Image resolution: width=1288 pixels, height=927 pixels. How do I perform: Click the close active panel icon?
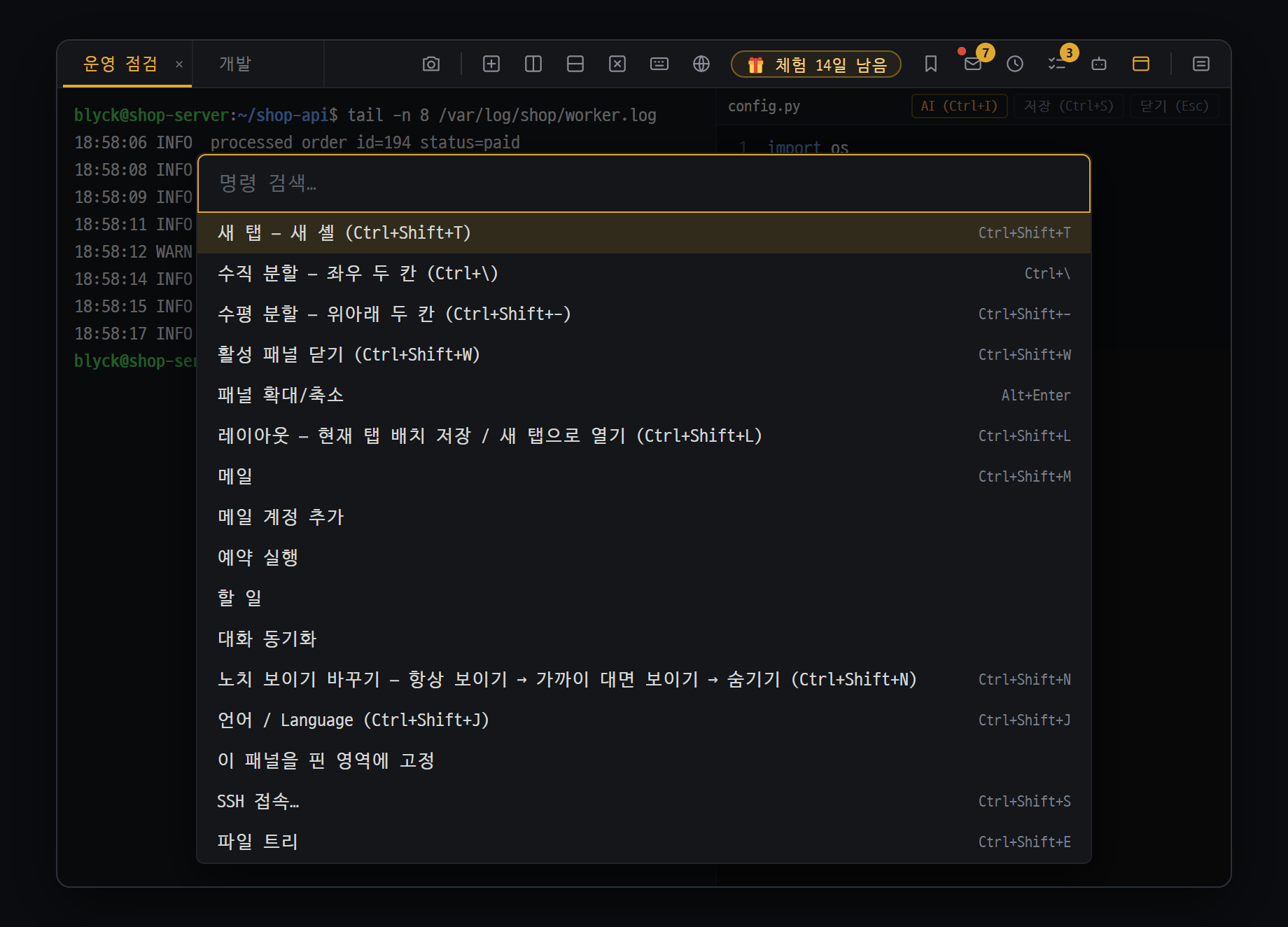(617, 64)
